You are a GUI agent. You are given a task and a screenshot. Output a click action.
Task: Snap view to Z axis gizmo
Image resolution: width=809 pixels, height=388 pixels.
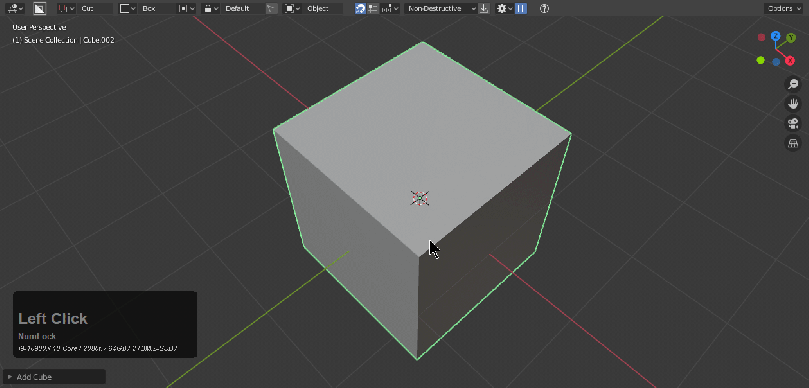click(x=775, y=36)
